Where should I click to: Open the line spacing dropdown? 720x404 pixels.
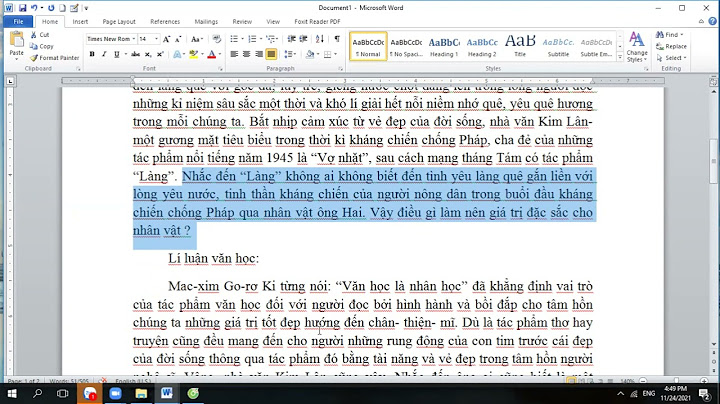click(x=290, y=54)
